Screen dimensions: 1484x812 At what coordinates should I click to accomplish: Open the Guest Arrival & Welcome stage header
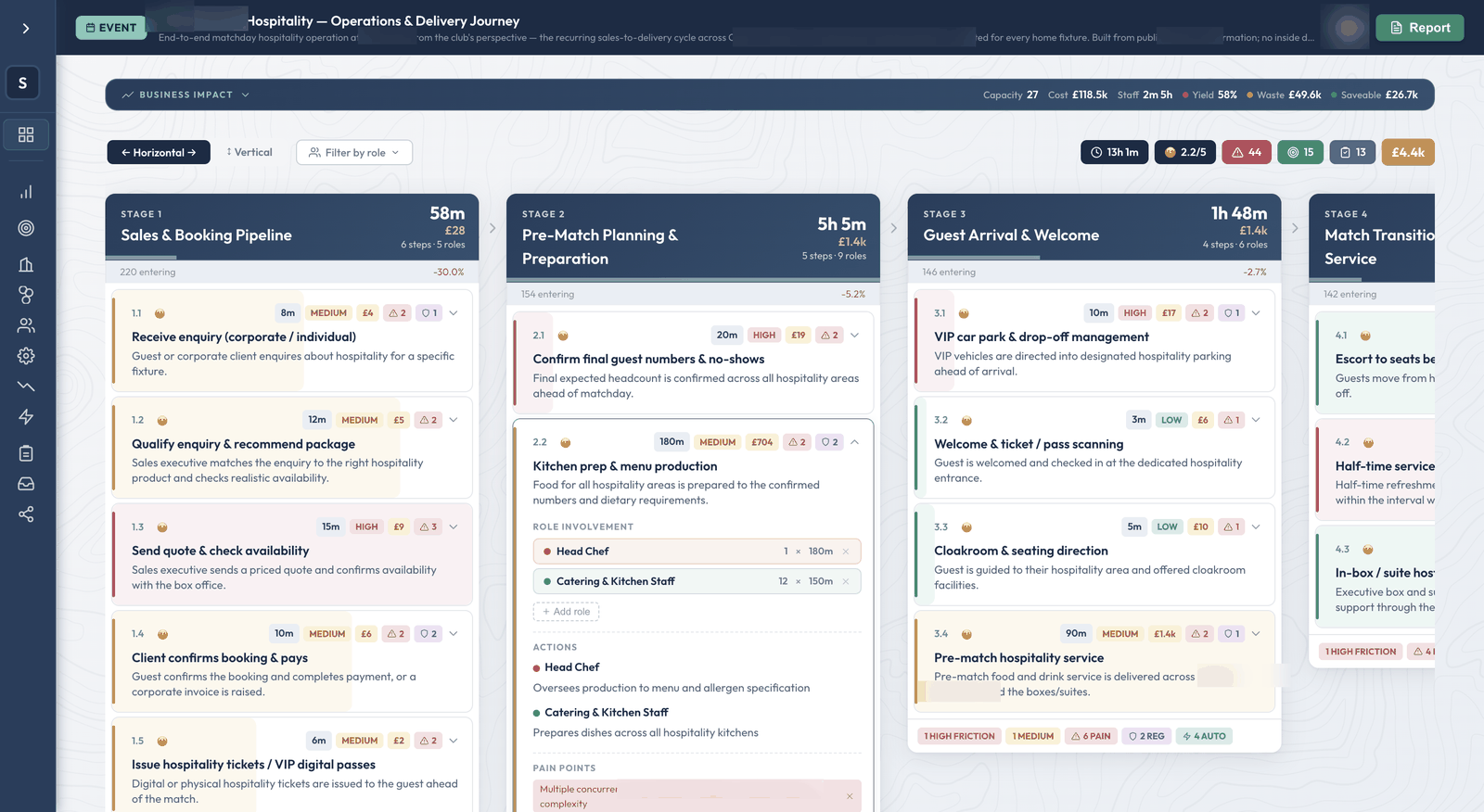pyautogui.click(x=1094, y=228)
